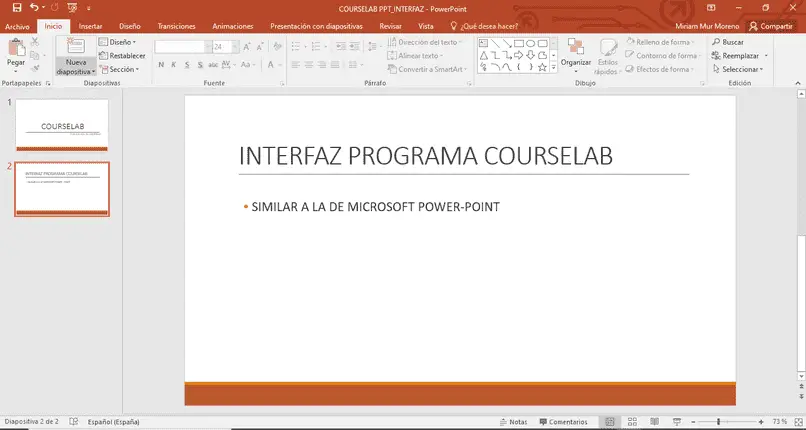Click the Copy icon in Portapapeles
806x430 pixels.
click(x=34, y=55)
